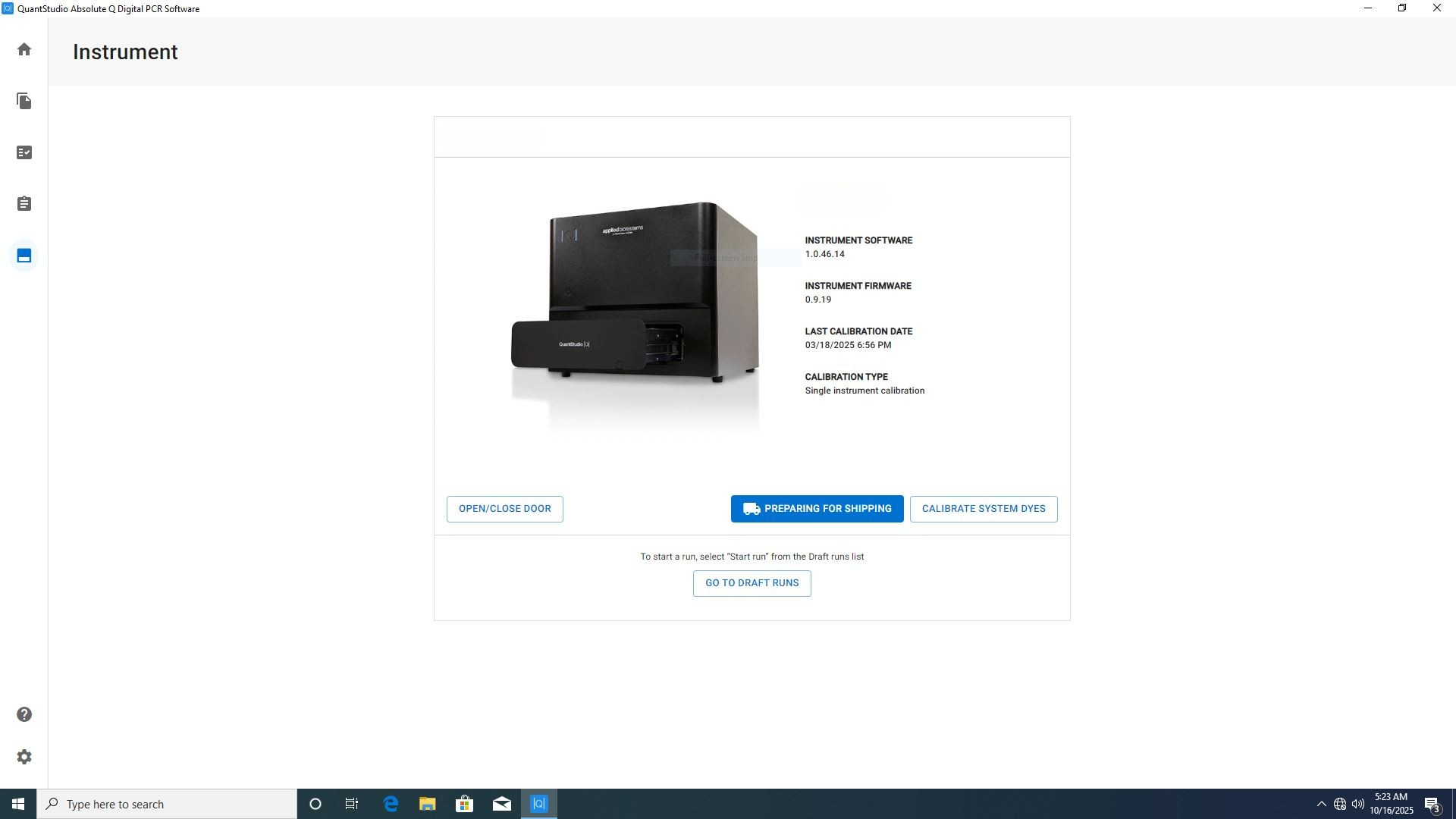Open the Settings gear icon
Viewport: 1456px width, 819px height.
[x=24, y=758]
